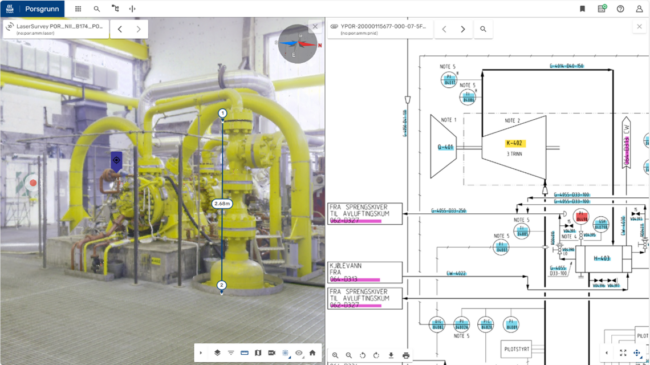Select the LaserSurvey POR_NII_B174 panel title
Viewport: 650px width, 365px height.
(x=60, y=26)
